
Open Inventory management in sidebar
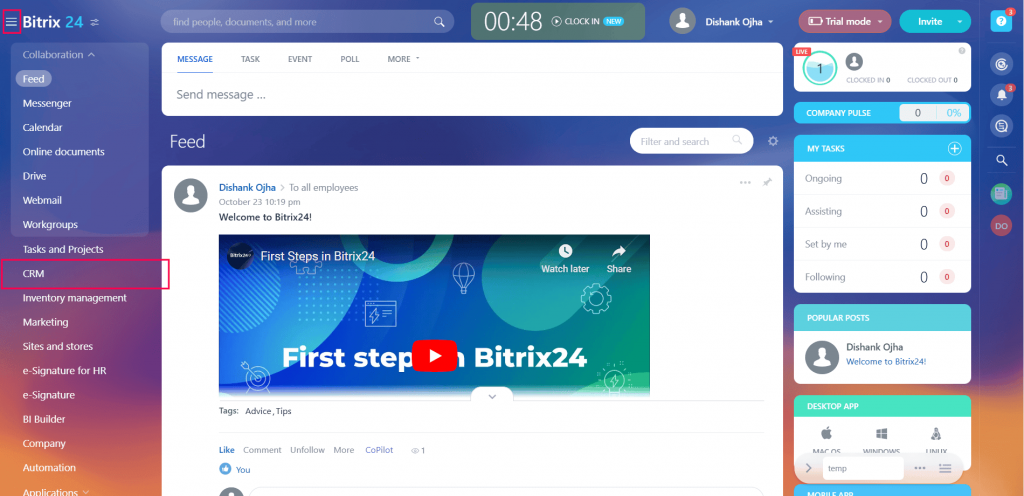[74, 298]
